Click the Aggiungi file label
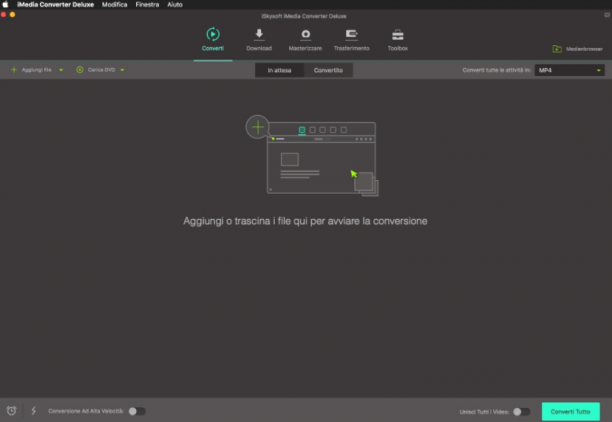The width and height of the screenshot is (612, 422). 37,70
